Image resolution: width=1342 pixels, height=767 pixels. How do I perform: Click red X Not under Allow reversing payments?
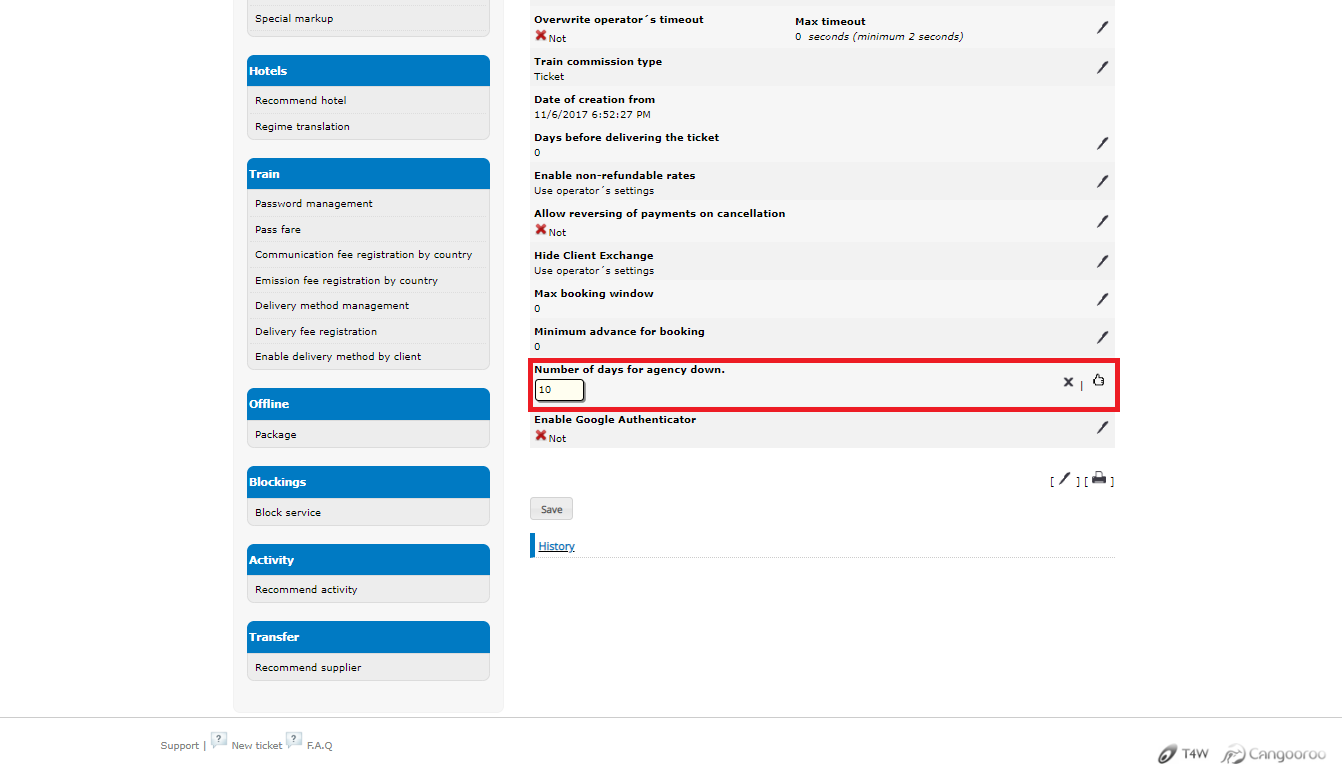click(x=550, y=231)
